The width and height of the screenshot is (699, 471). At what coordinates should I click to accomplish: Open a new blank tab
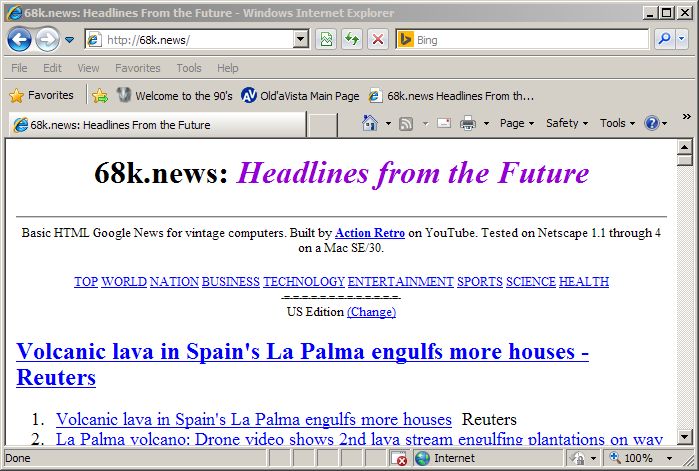click(x=322, y=125)
